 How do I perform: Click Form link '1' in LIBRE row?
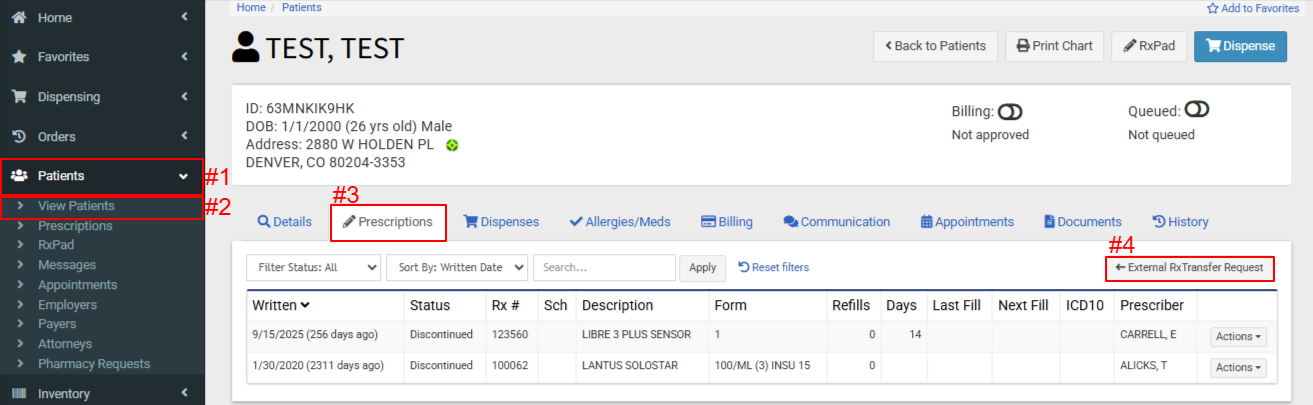coord(717,335)
